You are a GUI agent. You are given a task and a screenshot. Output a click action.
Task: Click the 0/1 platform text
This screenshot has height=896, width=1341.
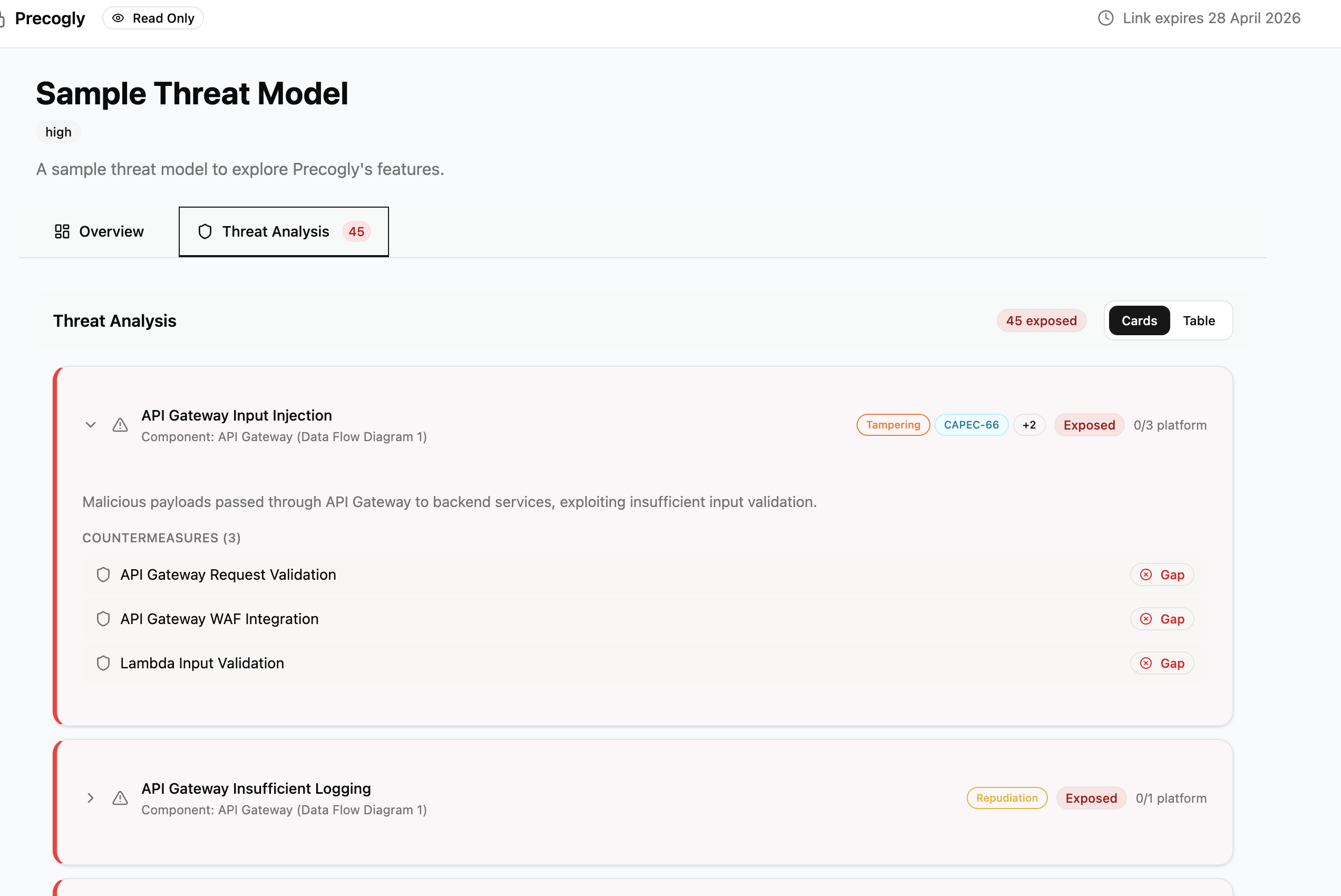(x=1171, y=798)
